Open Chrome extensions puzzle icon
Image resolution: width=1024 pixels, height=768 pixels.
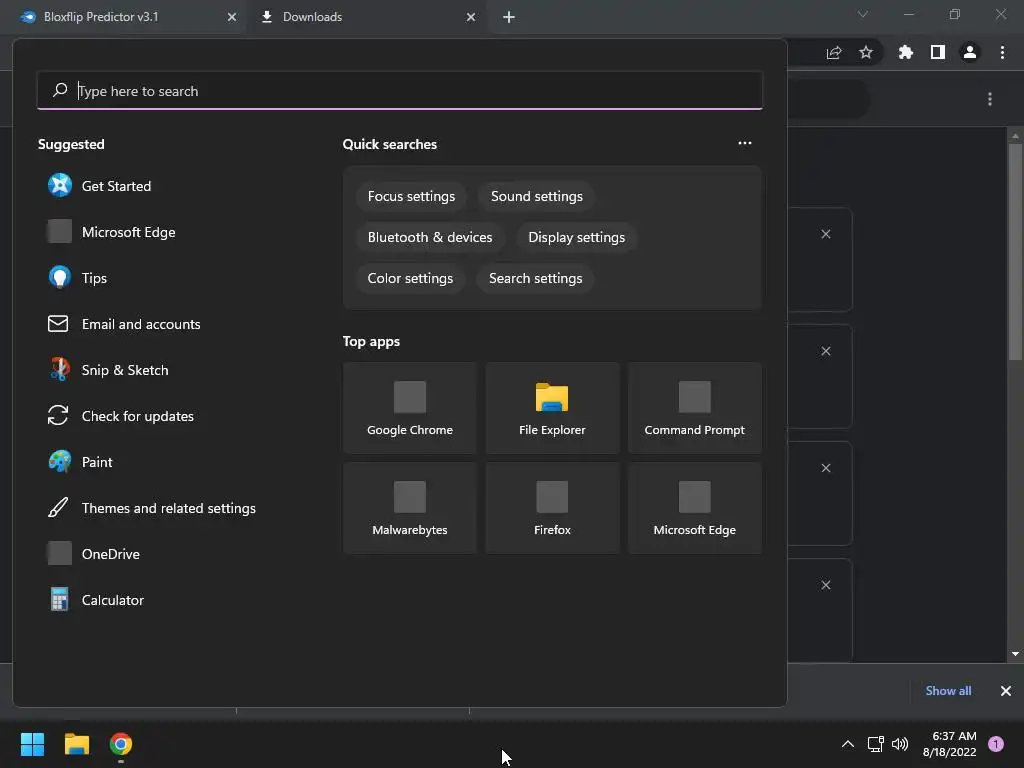905,52
